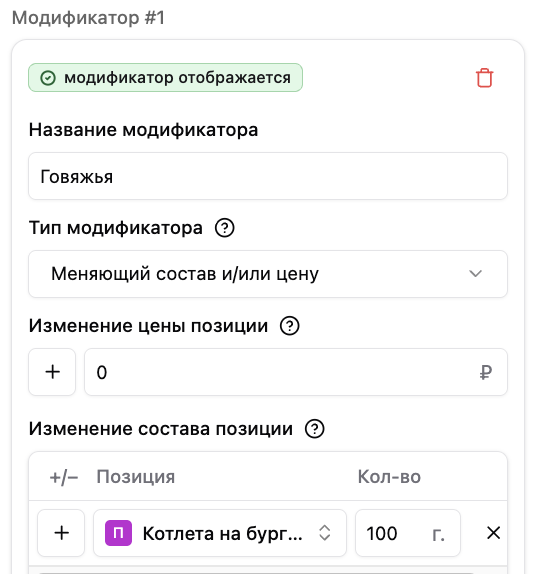This screenshot has height=574, width=534.
Task: Expand modifier type list via chevron arrow
Action: click(475, 274)
